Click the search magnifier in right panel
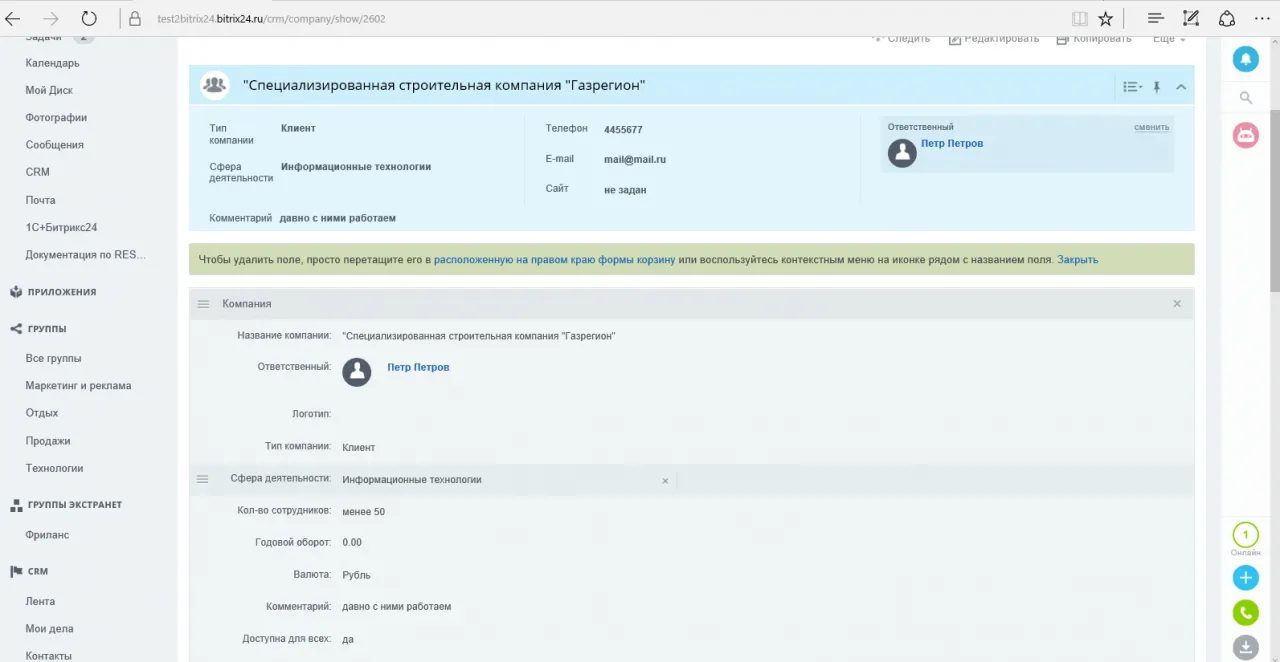 click(x=1245, y=98)
